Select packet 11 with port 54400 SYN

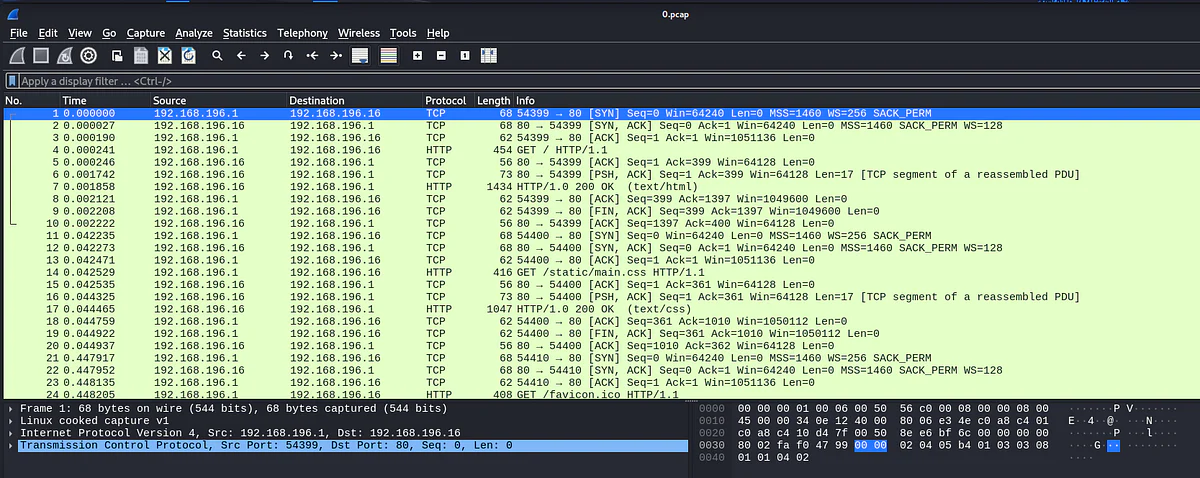click(600, 236)
